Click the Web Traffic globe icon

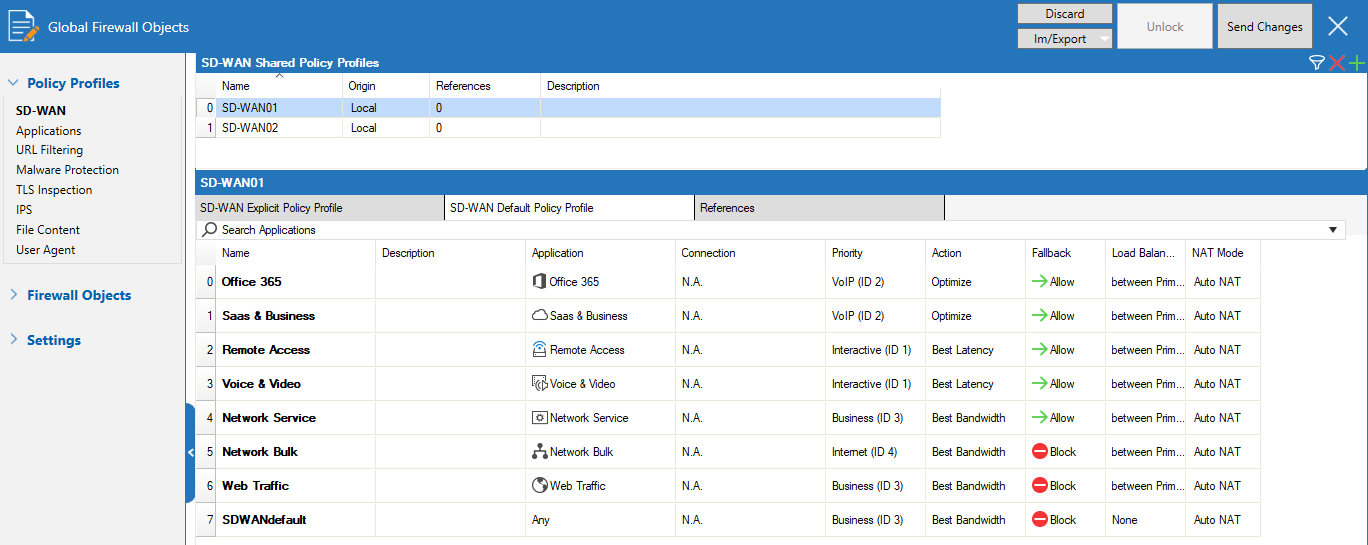tap(540, 486)
